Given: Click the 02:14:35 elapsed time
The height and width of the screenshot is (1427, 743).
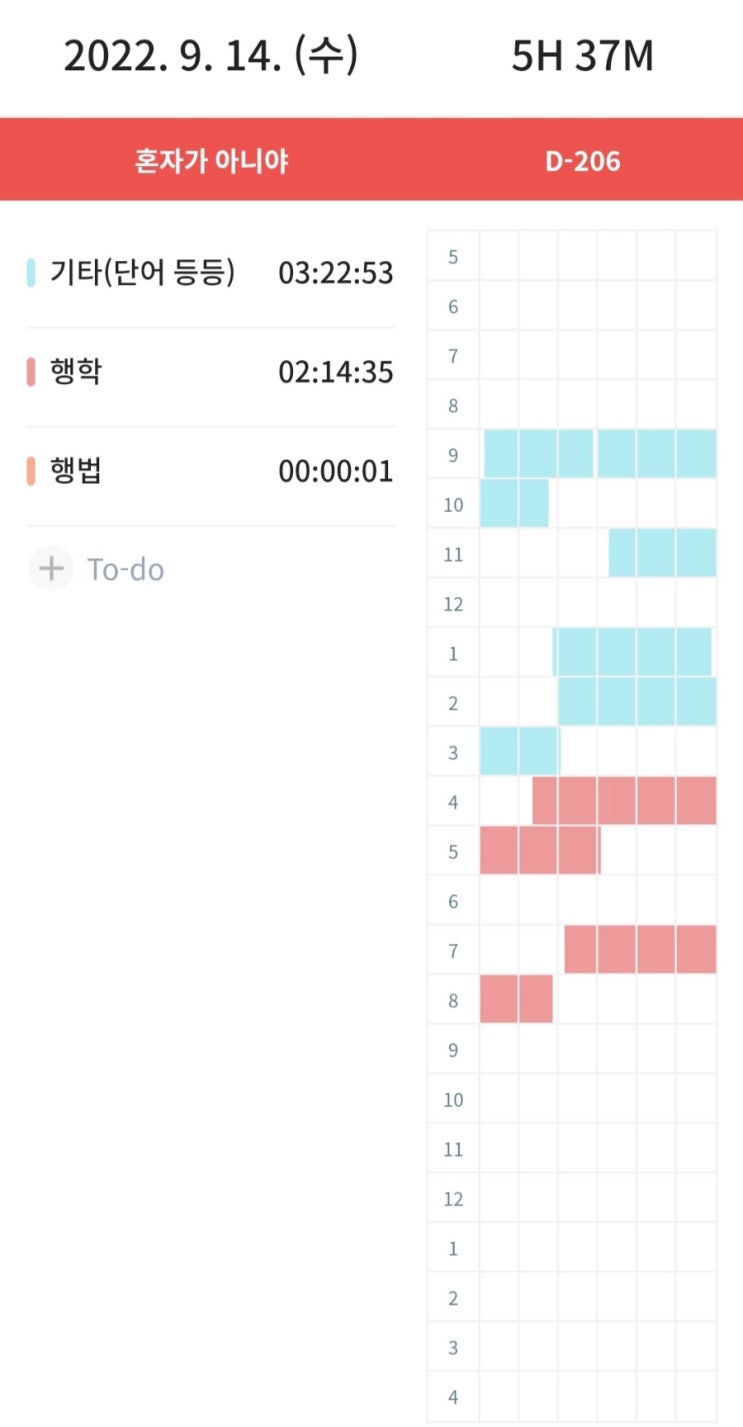Looking at the screenshot, I should coord(335,373).
